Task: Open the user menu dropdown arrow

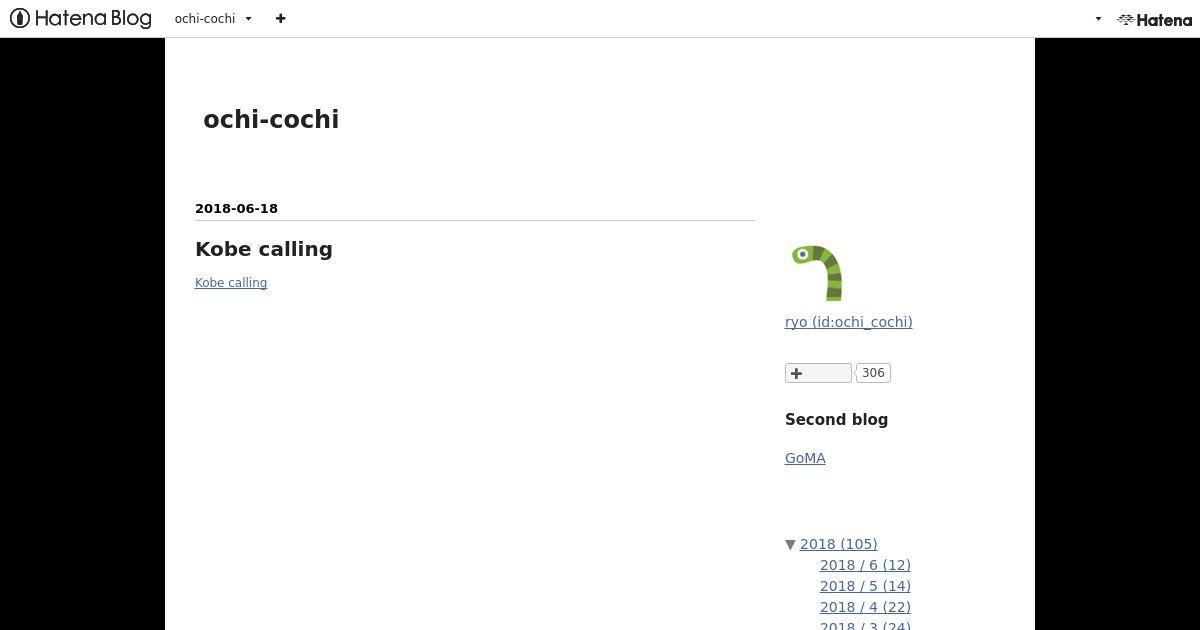Action: click(1098, 19)
